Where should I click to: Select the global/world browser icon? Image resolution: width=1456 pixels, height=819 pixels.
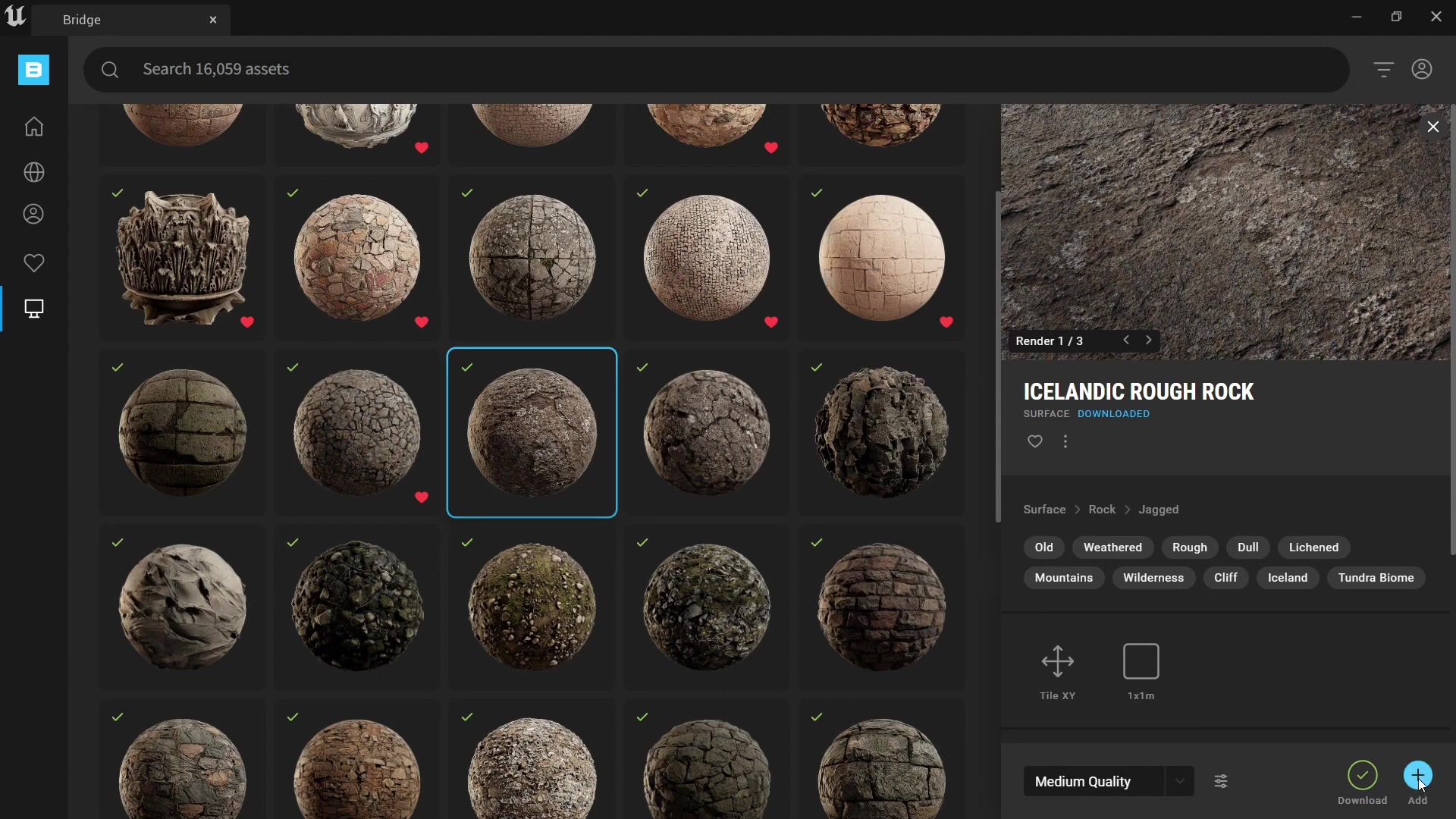click(33, 171)
